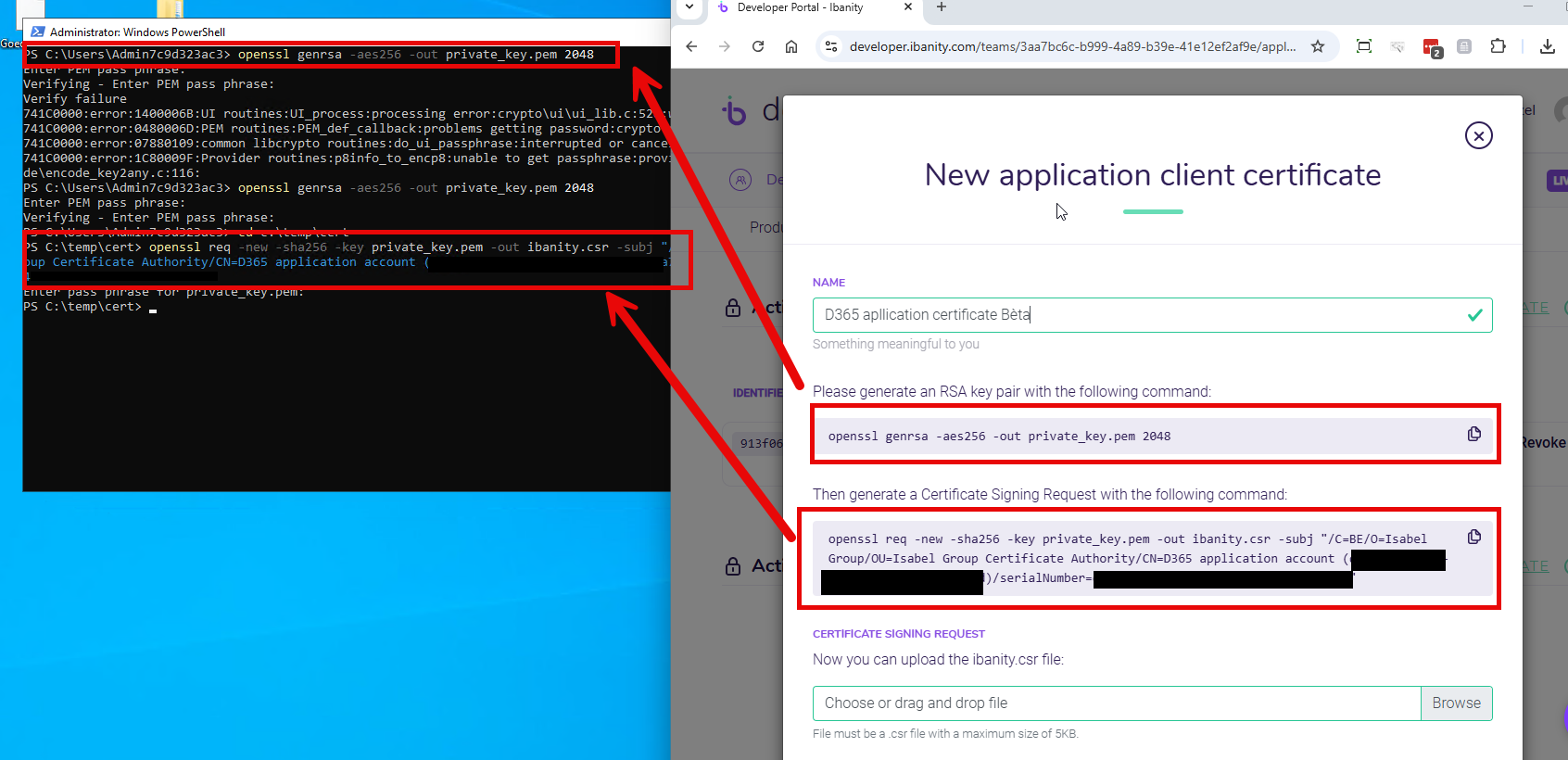This screenshot has width=1568, height=760.
Task: Select the 'Administrator: Windows PowerShell' title text
Action: pyautogui.click(x=137, y=32)
